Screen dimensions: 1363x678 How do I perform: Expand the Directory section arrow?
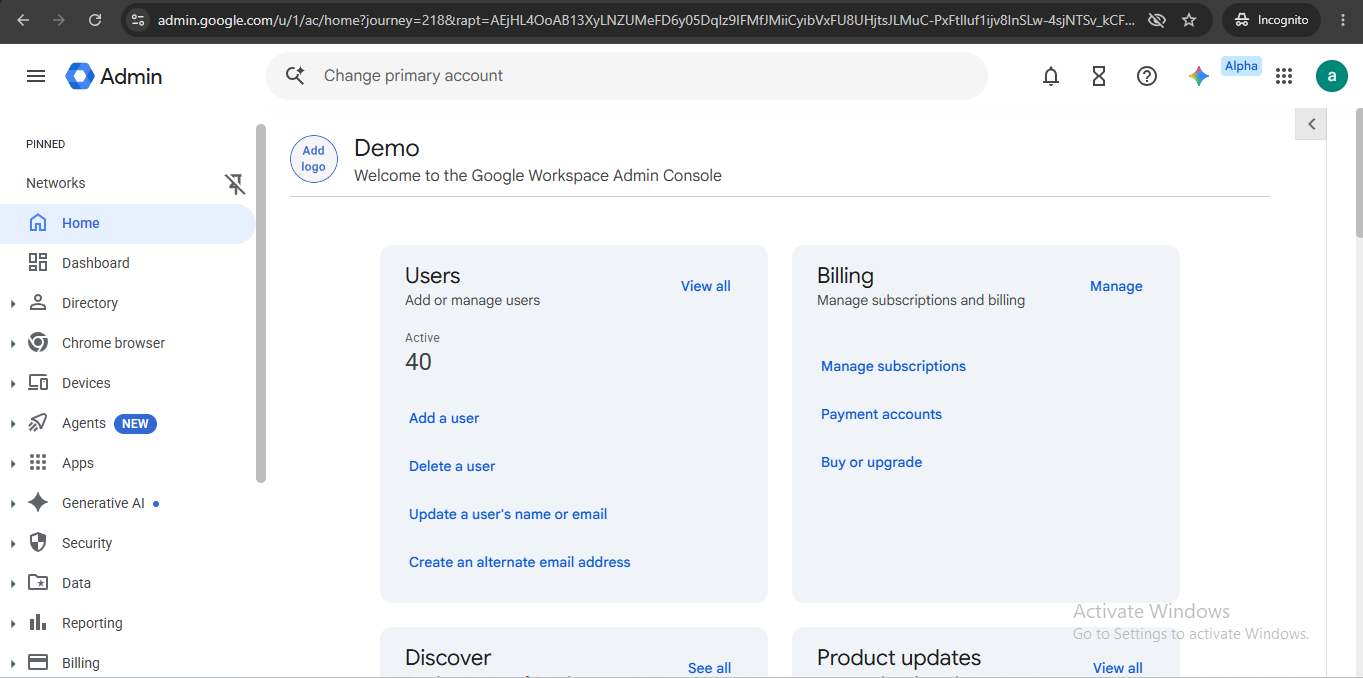pos(12,304)
